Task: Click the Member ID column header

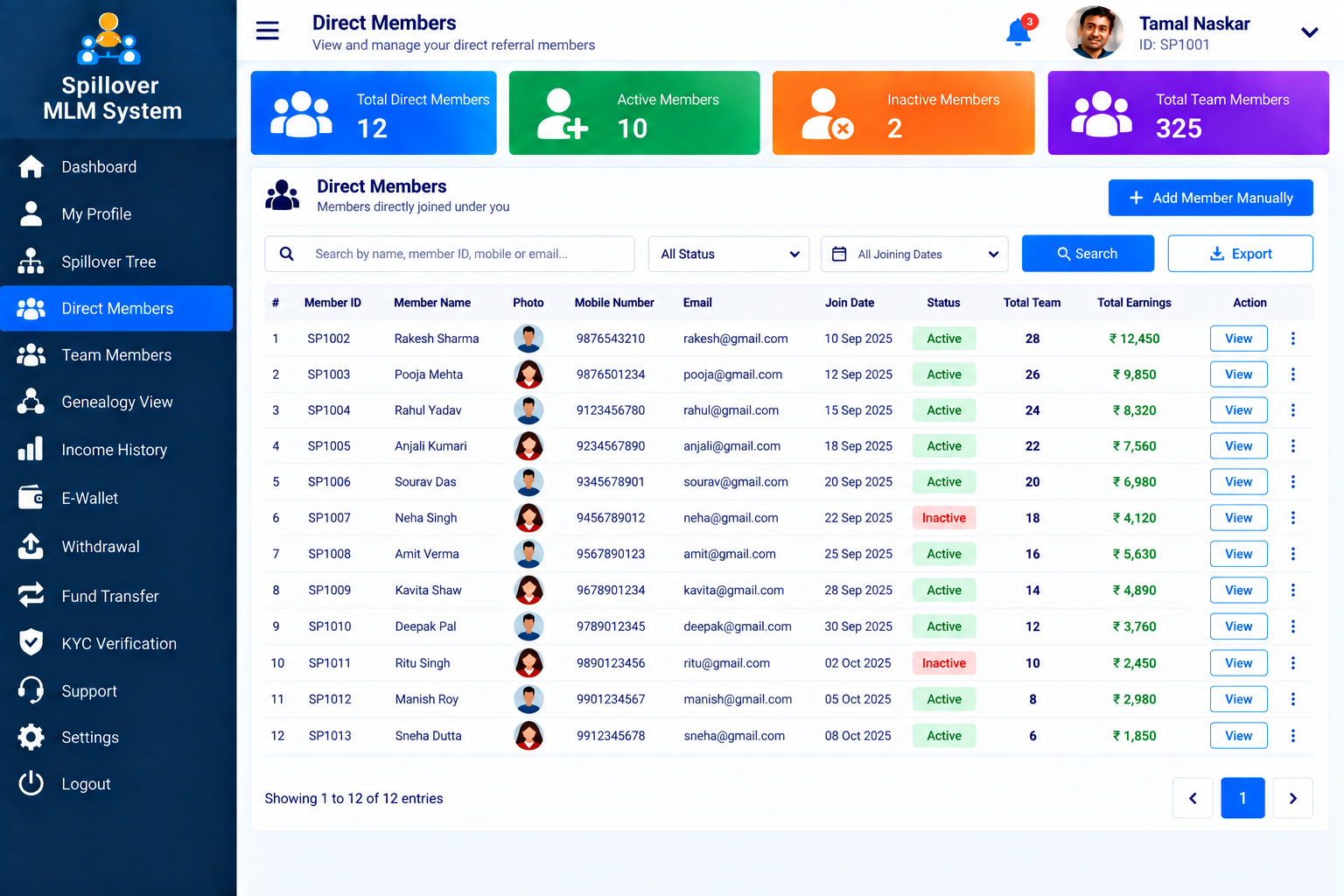Action: (x=332, y=303)
